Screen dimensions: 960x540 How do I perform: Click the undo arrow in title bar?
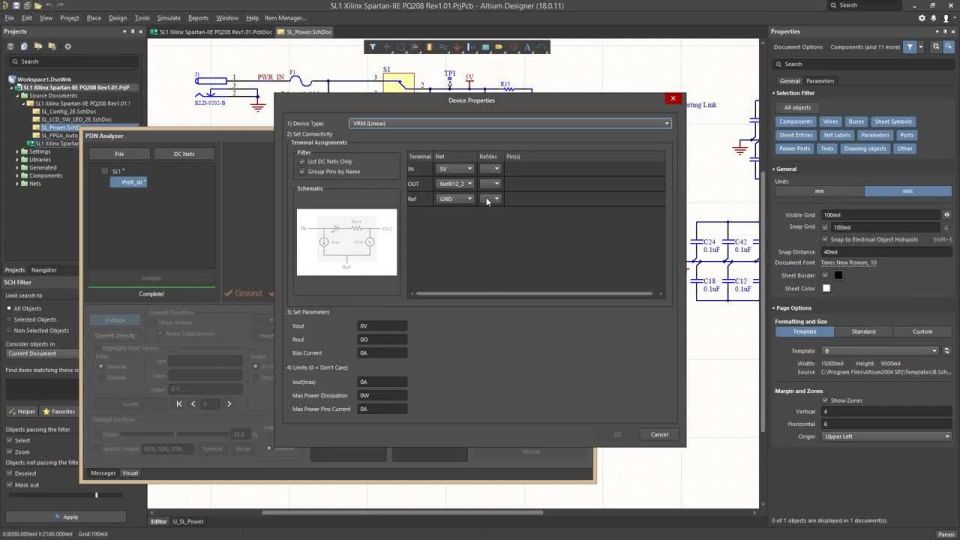click(x=50, y=6)
